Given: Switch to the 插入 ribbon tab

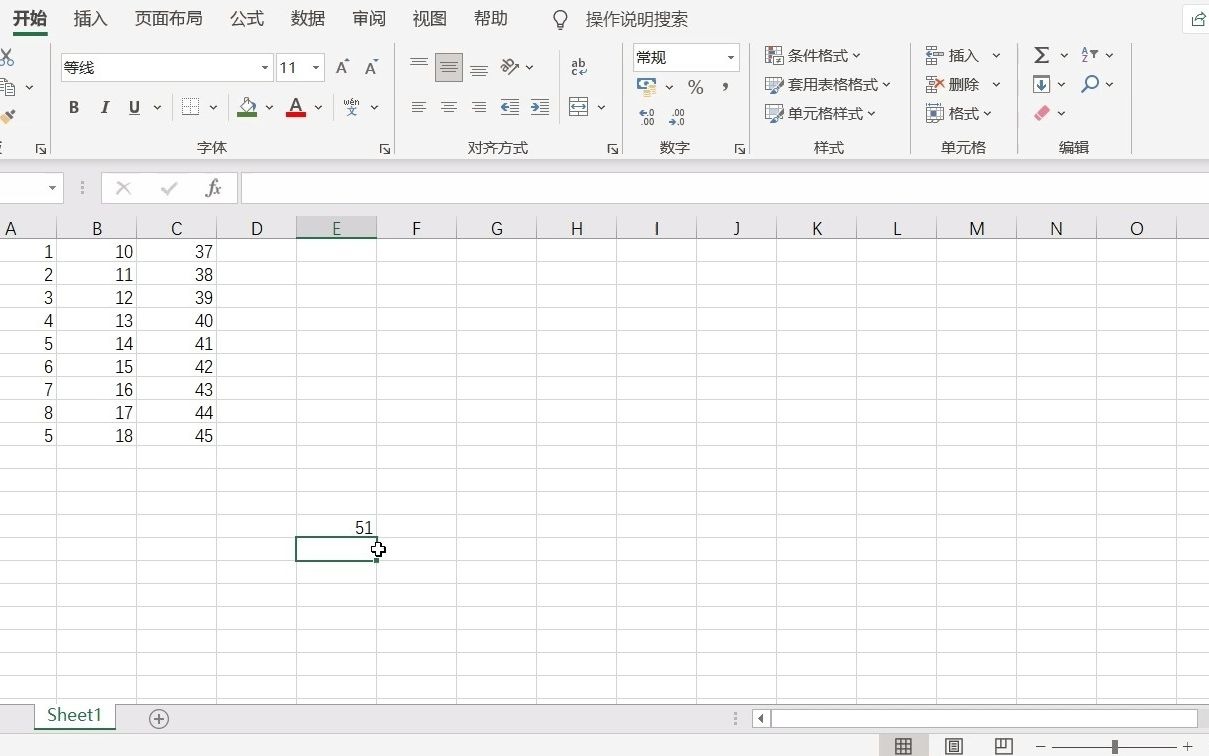Looking at the screenshot, I should [90, 18].
